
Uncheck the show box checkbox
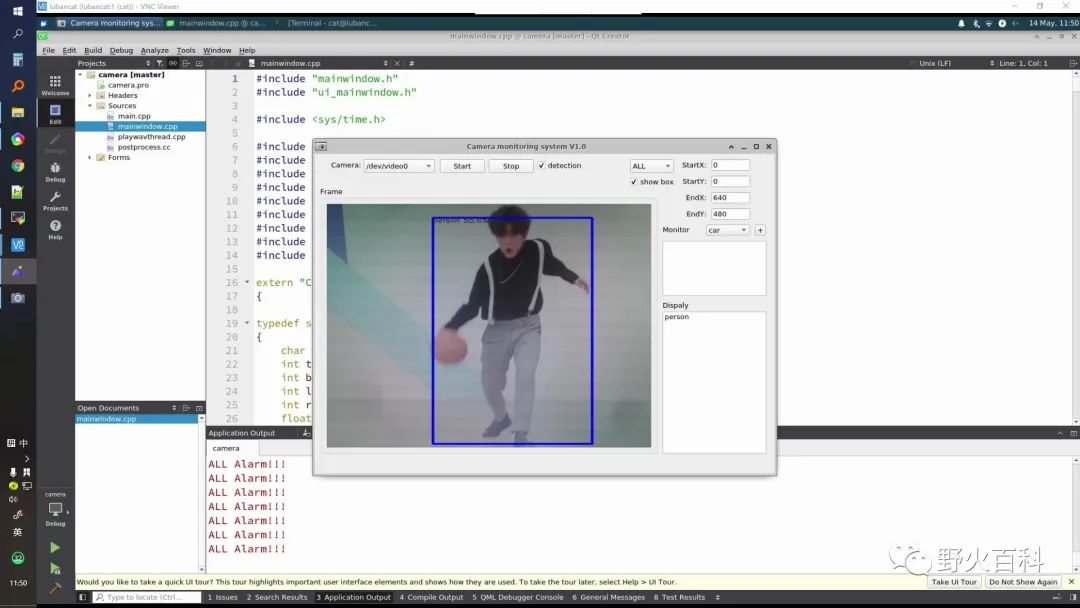634,182
